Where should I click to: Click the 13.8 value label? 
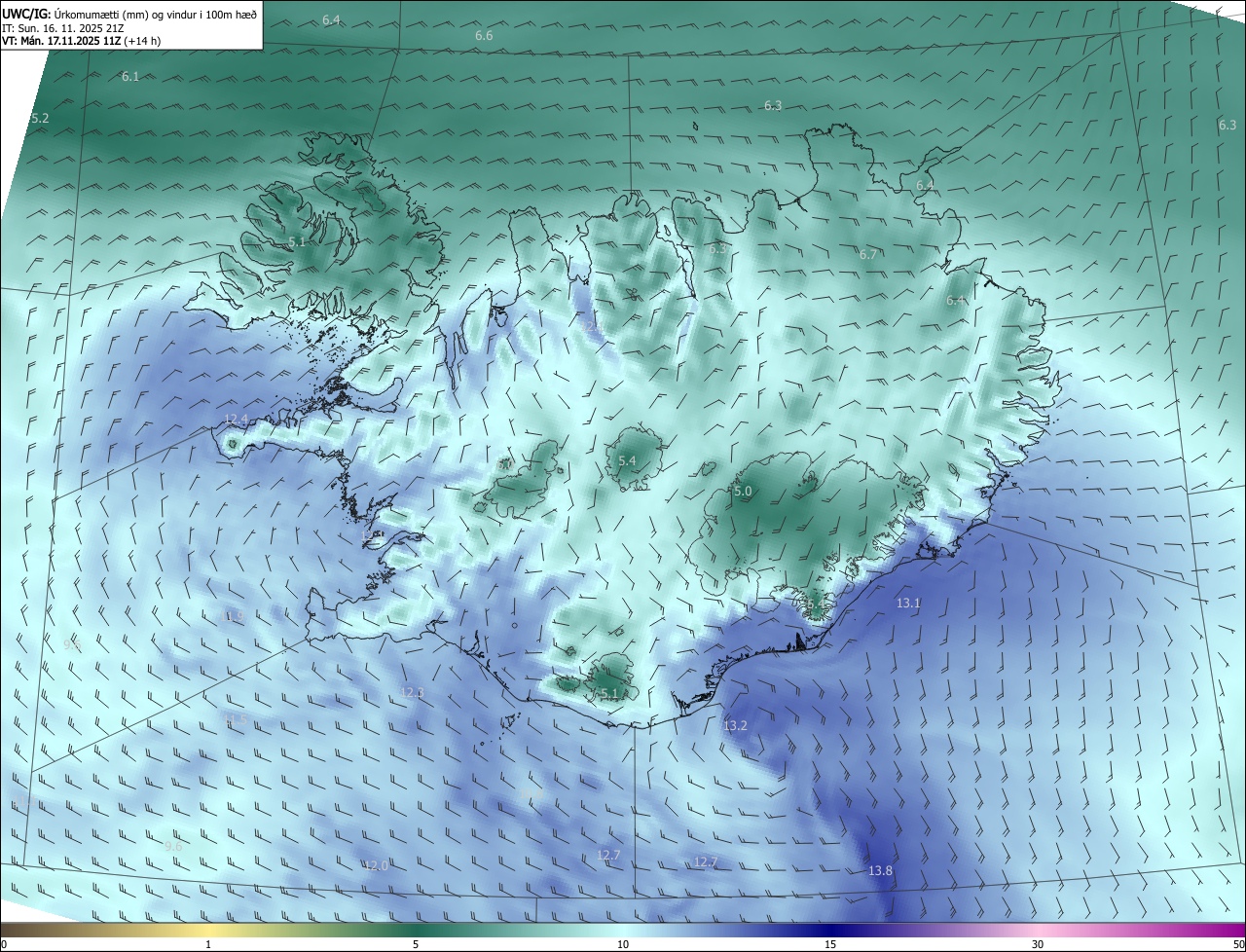(880, 871)
